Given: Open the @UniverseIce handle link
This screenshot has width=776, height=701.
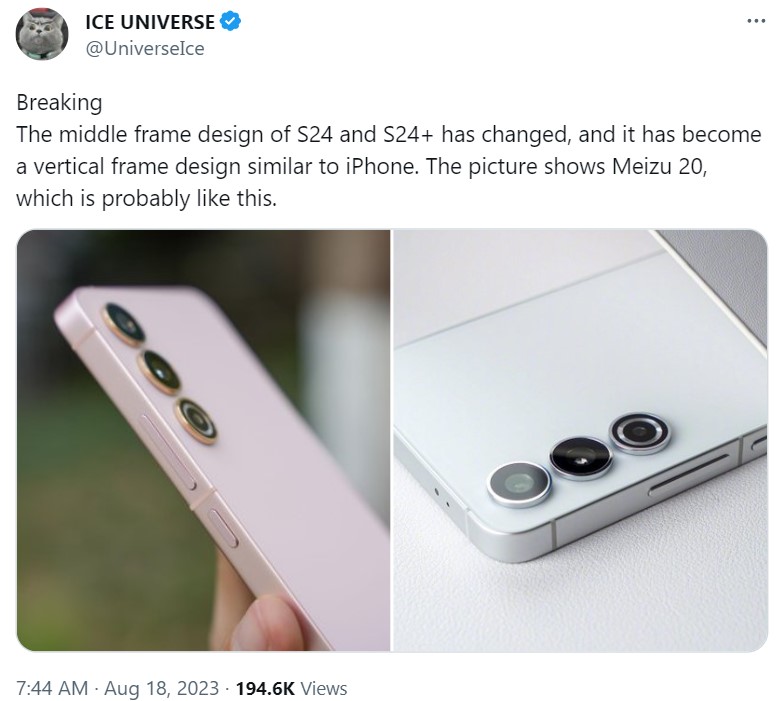Looking at the screenshot, I should click(145, 49).
